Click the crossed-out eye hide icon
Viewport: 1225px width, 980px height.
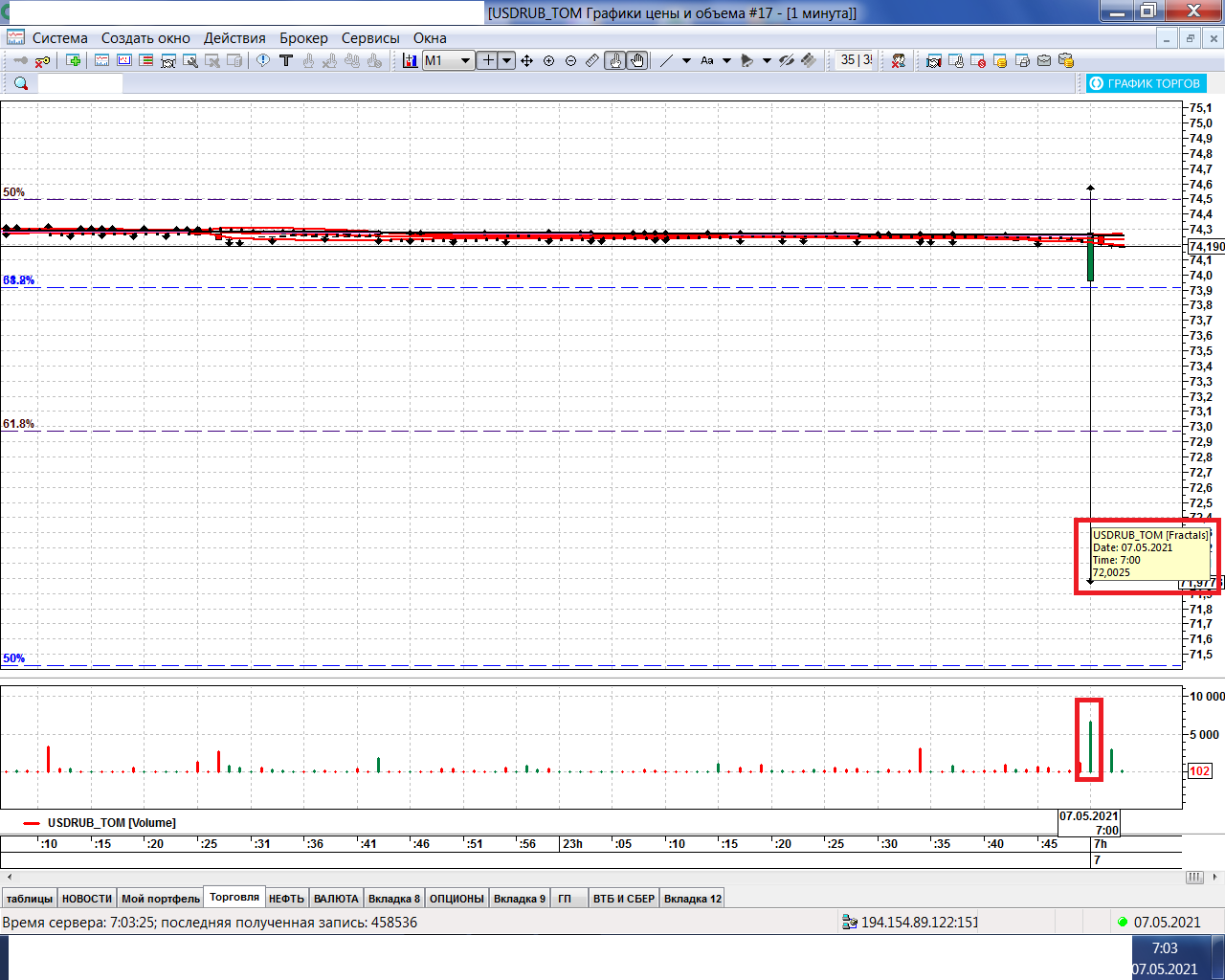(786, 60)
